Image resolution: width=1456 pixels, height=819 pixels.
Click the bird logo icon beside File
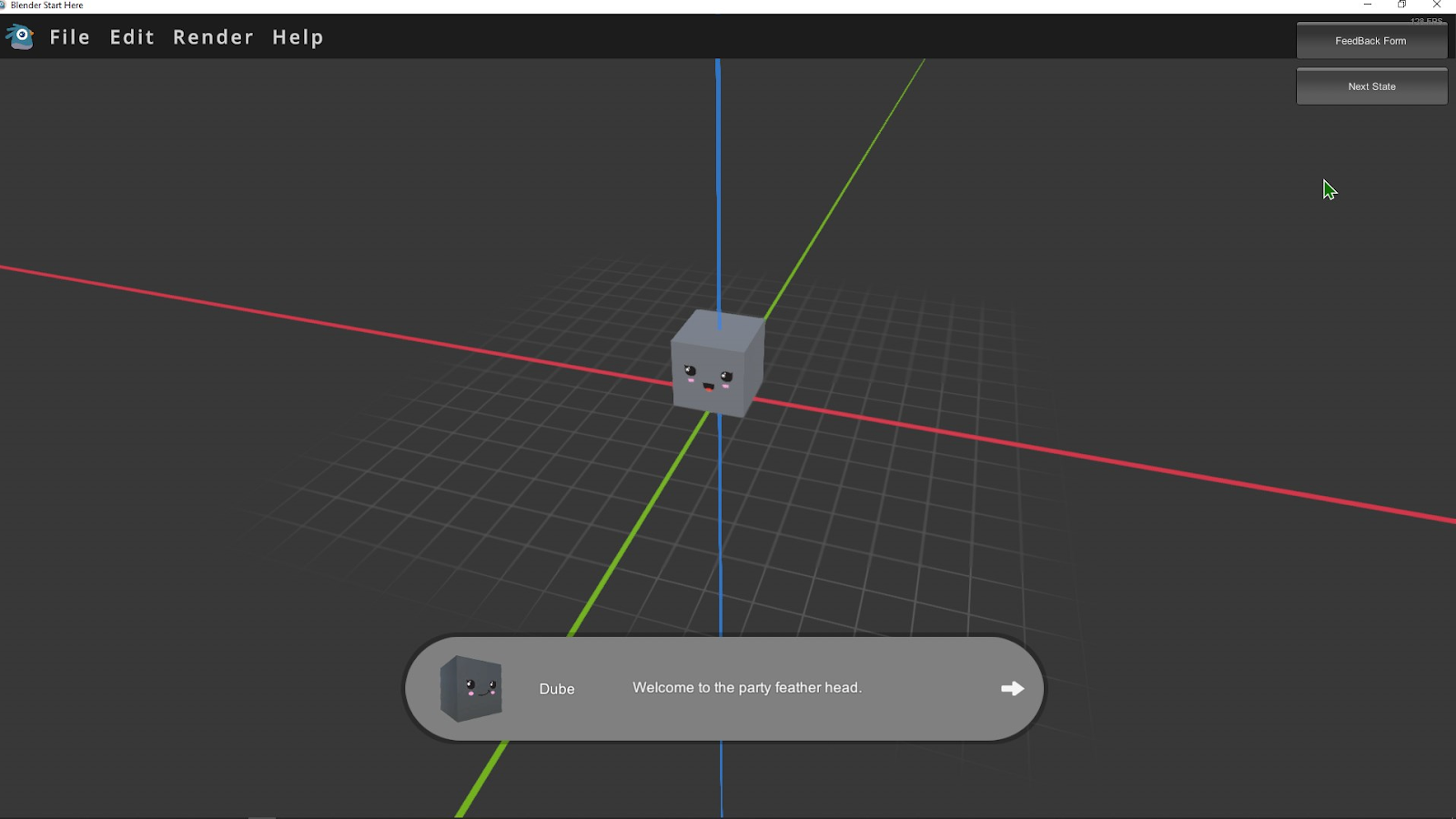point(20,36)
